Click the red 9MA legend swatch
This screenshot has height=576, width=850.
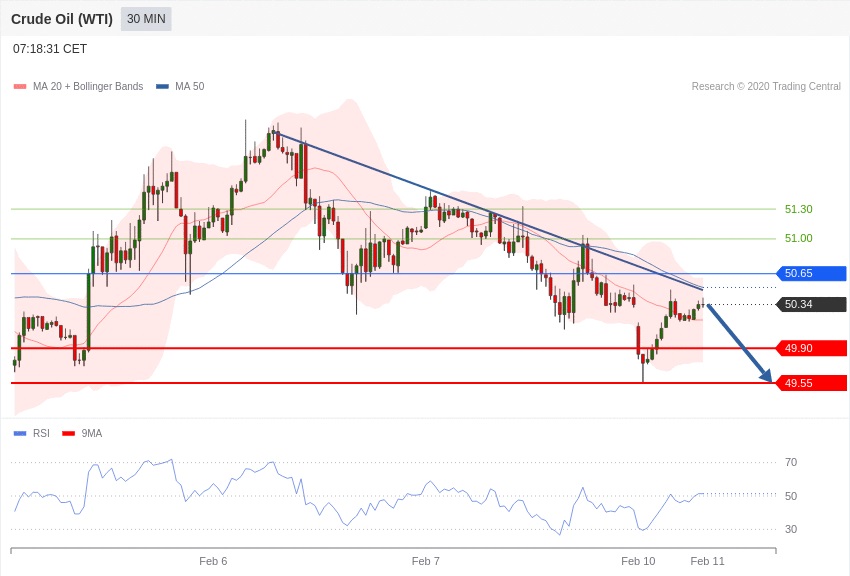(68, 433)
